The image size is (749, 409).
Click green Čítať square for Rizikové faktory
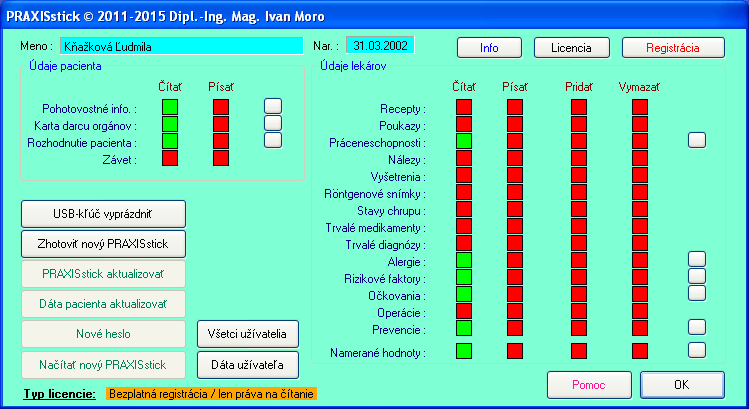464,277
